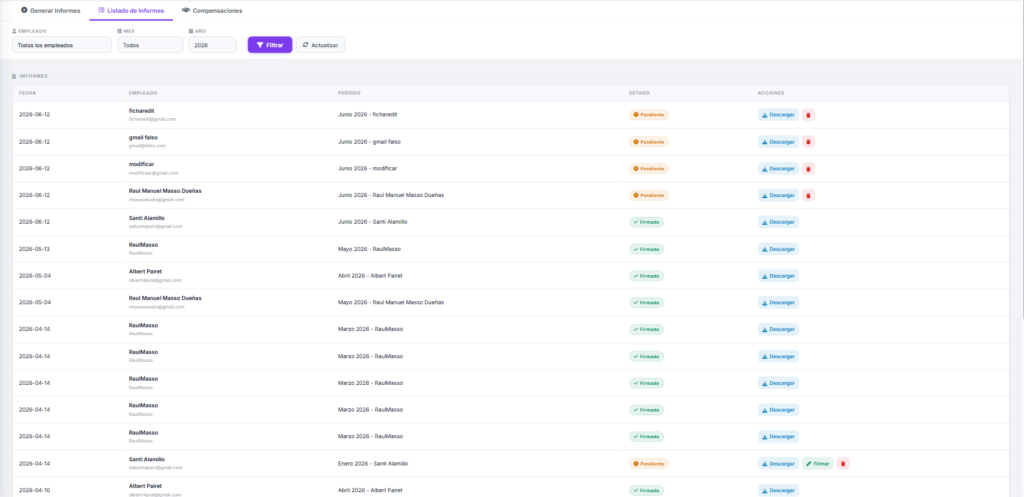Download the modificar report
The width and height of the screenshot is (1024, 497).
click(778, 168)
